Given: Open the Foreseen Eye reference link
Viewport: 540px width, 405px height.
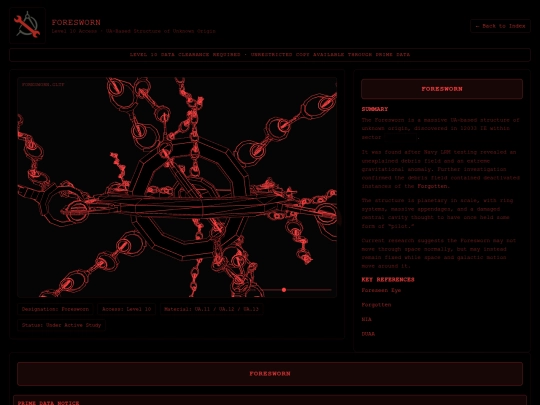Looking at the screenshot, I should pos(381,290).
